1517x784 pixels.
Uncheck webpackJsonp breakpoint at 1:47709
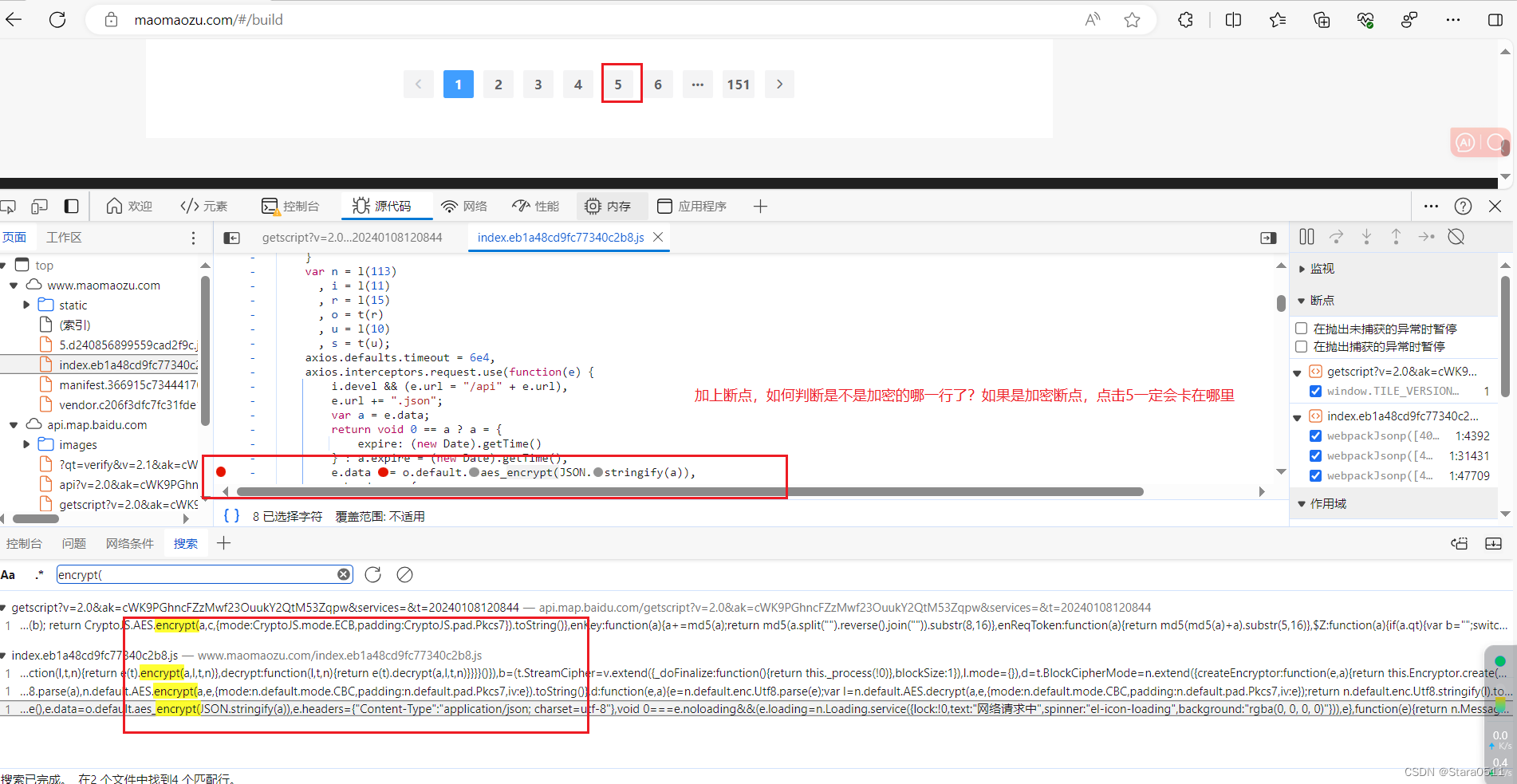tap(1315, 475)
